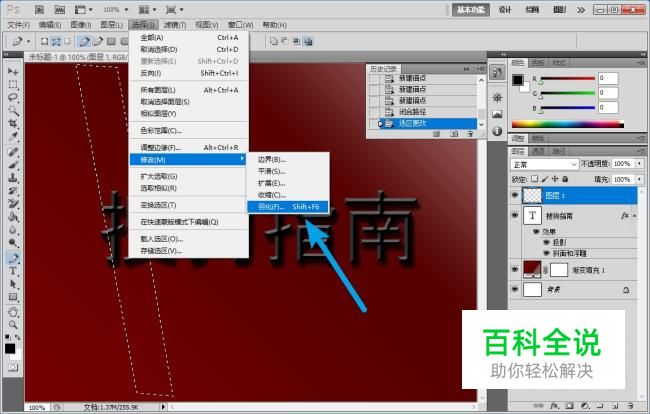Toggle visibility of 效果 layer effects

(x=536, y=232)
